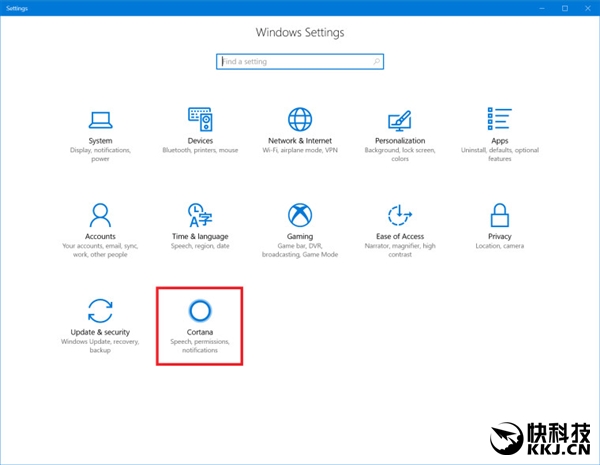Open Apps list icon
Viewport: 600px width, 465px height.
(499, 119)
